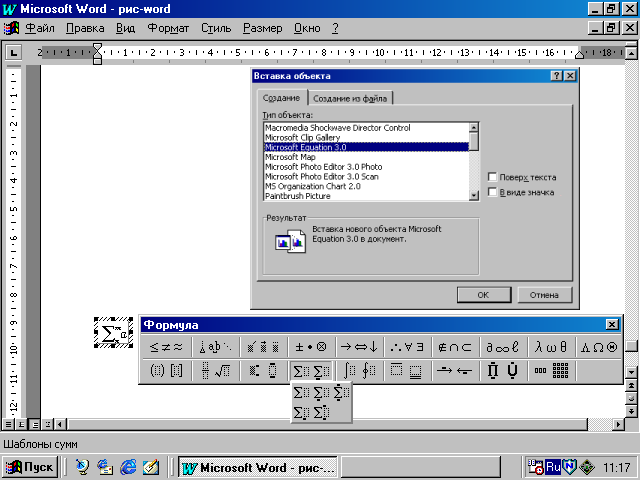Open subscript and superscript templates palette

263,371
